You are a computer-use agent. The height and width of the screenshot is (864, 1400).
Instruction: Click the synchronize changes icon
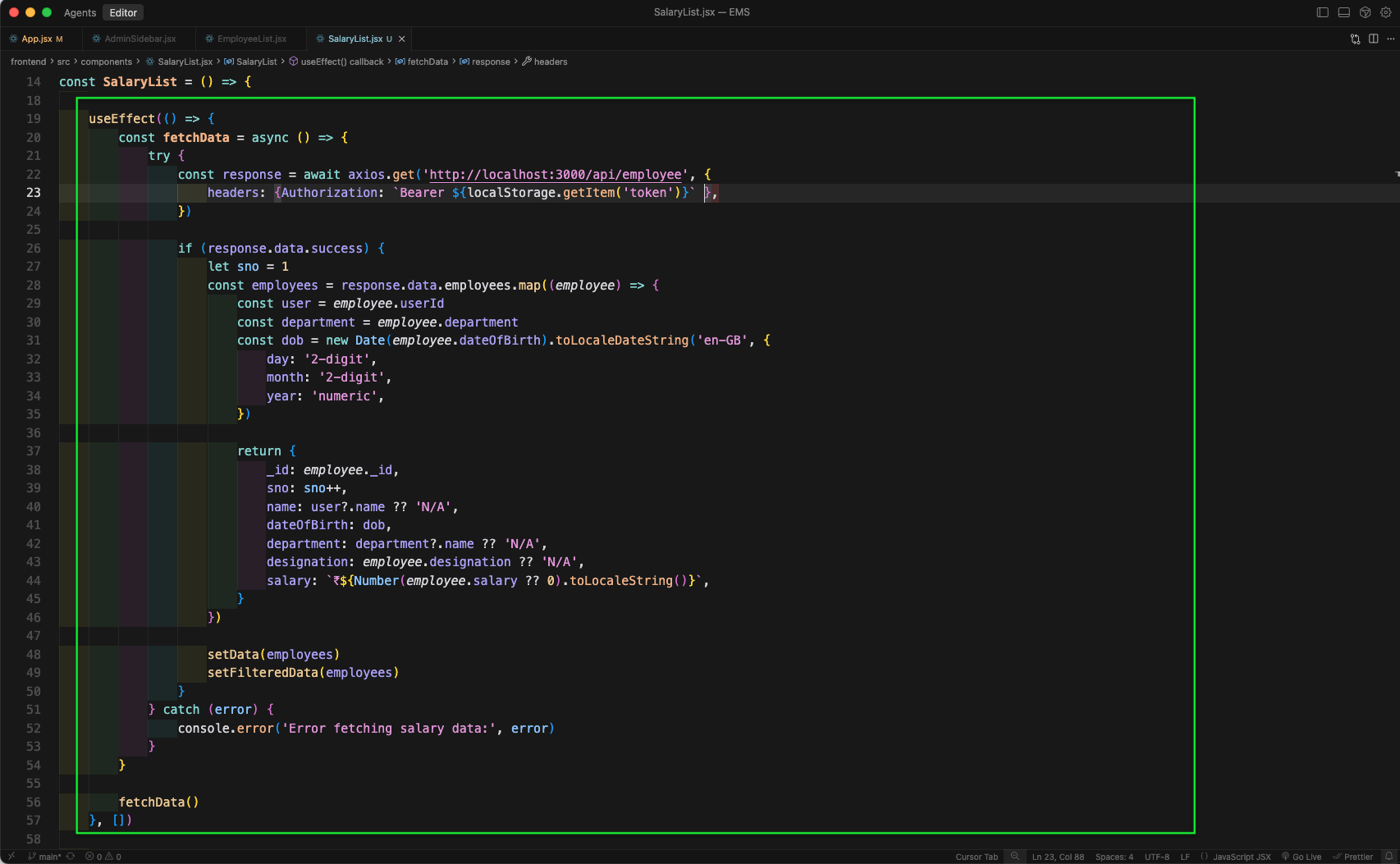[71, 856]
